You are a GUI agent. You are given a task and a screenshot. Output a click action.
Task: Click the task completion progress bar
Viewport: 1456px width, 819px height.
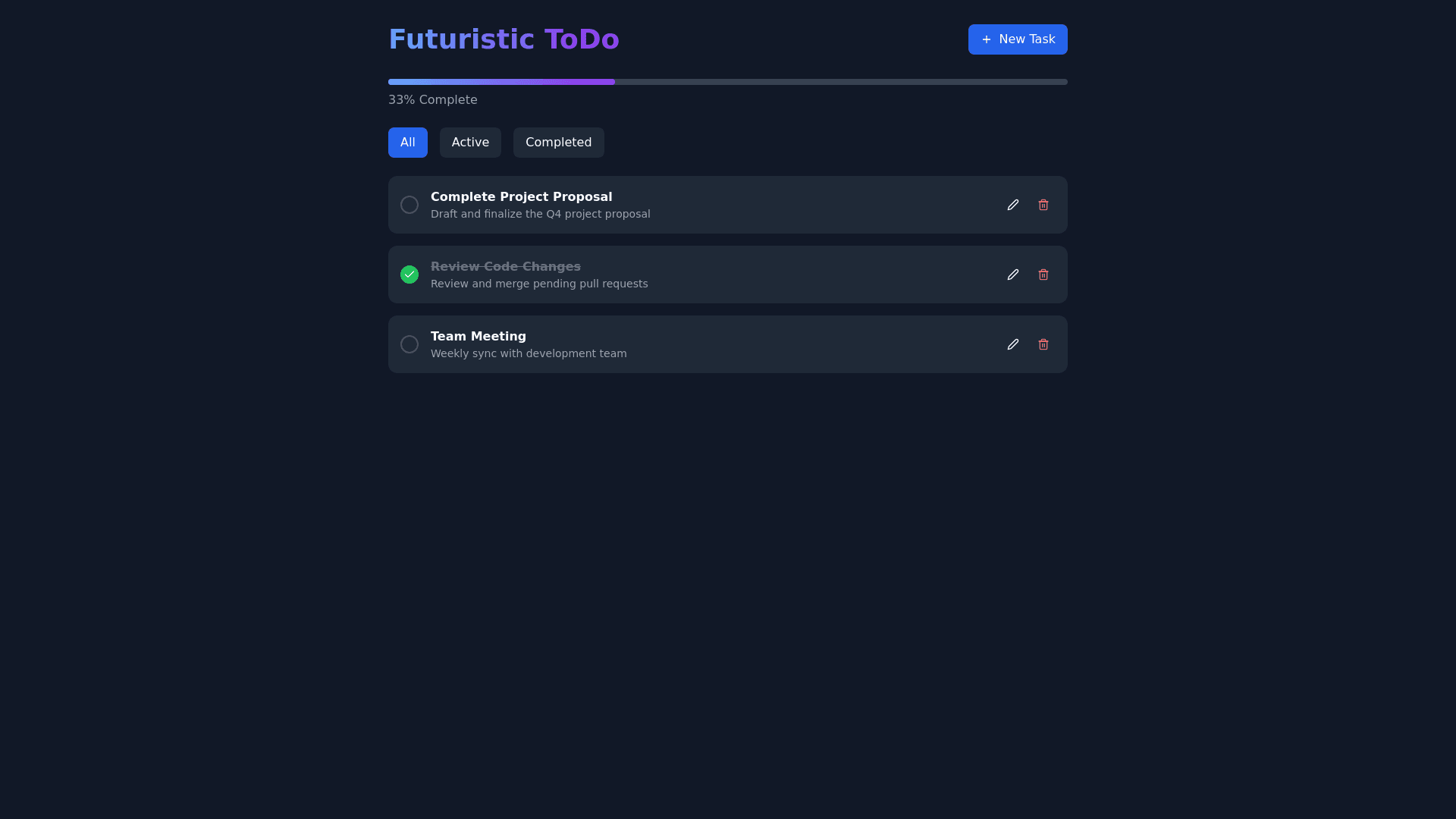(727, 82)
